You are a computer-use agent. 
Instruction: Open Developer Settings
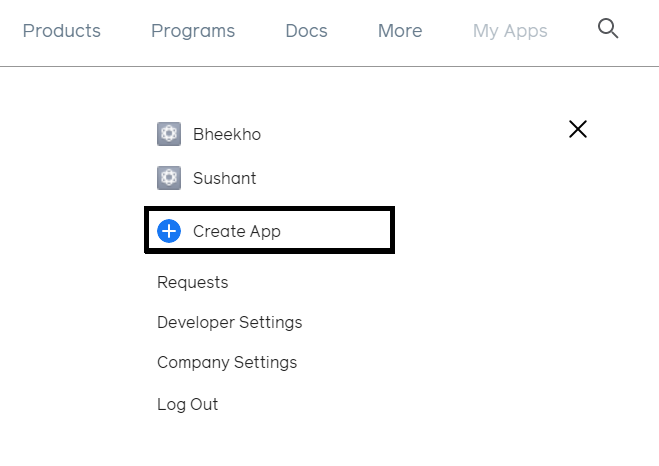[x=229, y=322]
